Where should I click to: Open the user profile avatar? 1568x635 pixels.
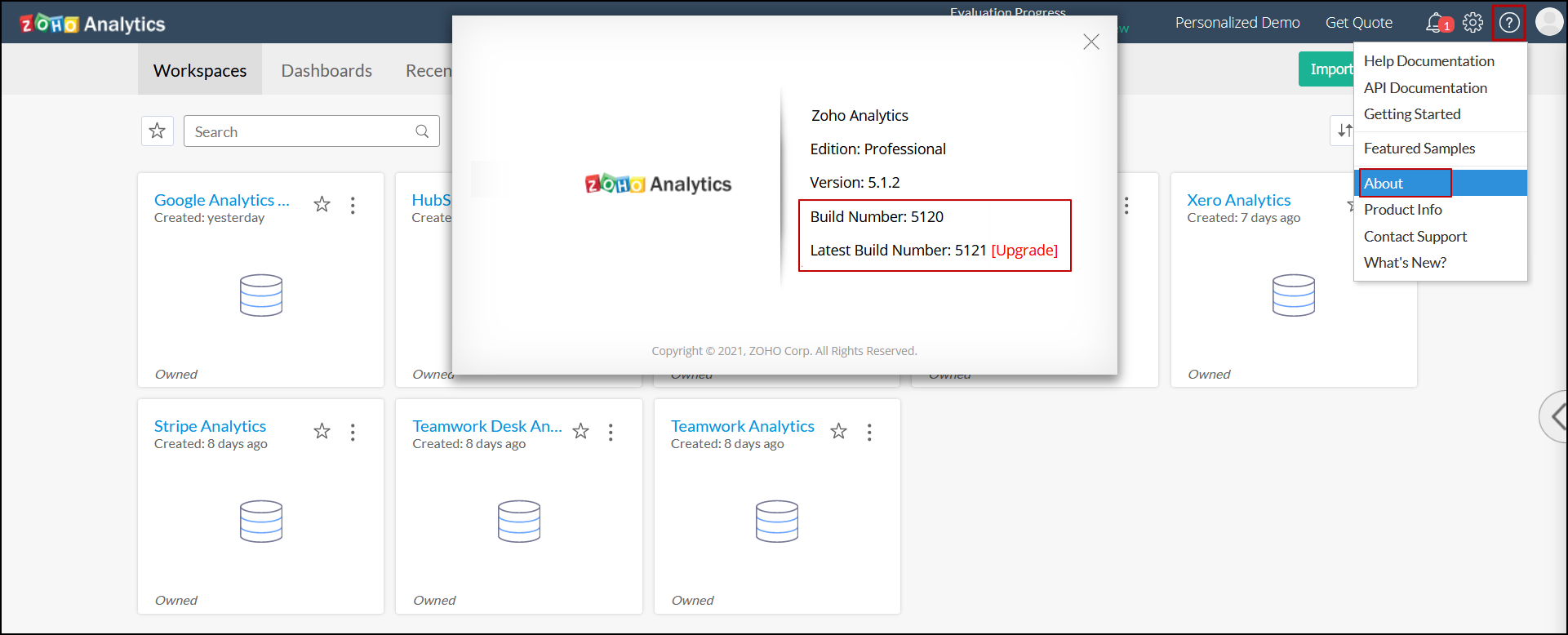pyautogui.click(x=1548, y=22)
